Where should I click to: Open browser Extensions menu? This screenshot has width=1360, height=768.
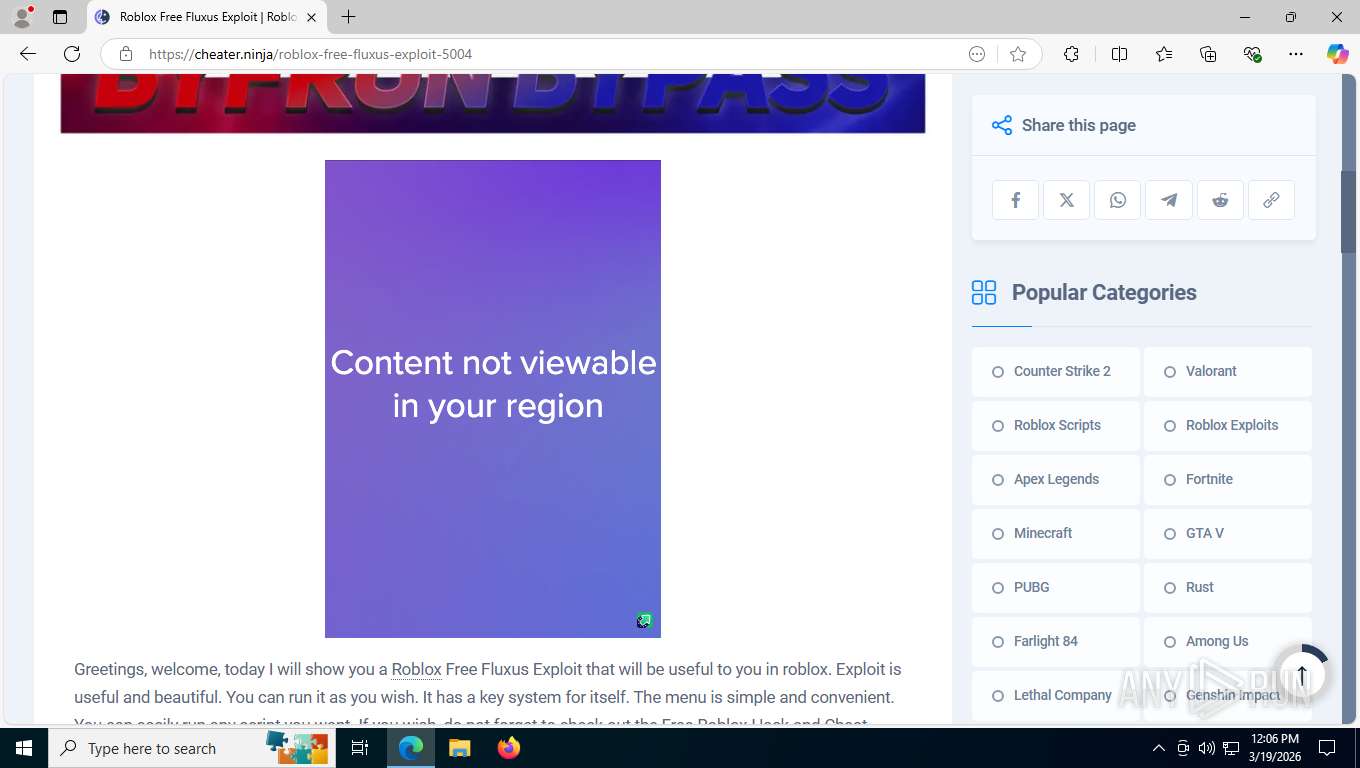(1071, 54)
